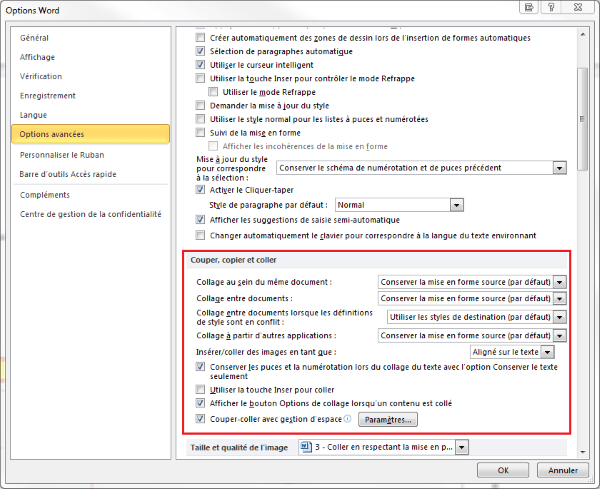
Task: Click the leftmost title bar icon beside help
Action: [529, 7]
